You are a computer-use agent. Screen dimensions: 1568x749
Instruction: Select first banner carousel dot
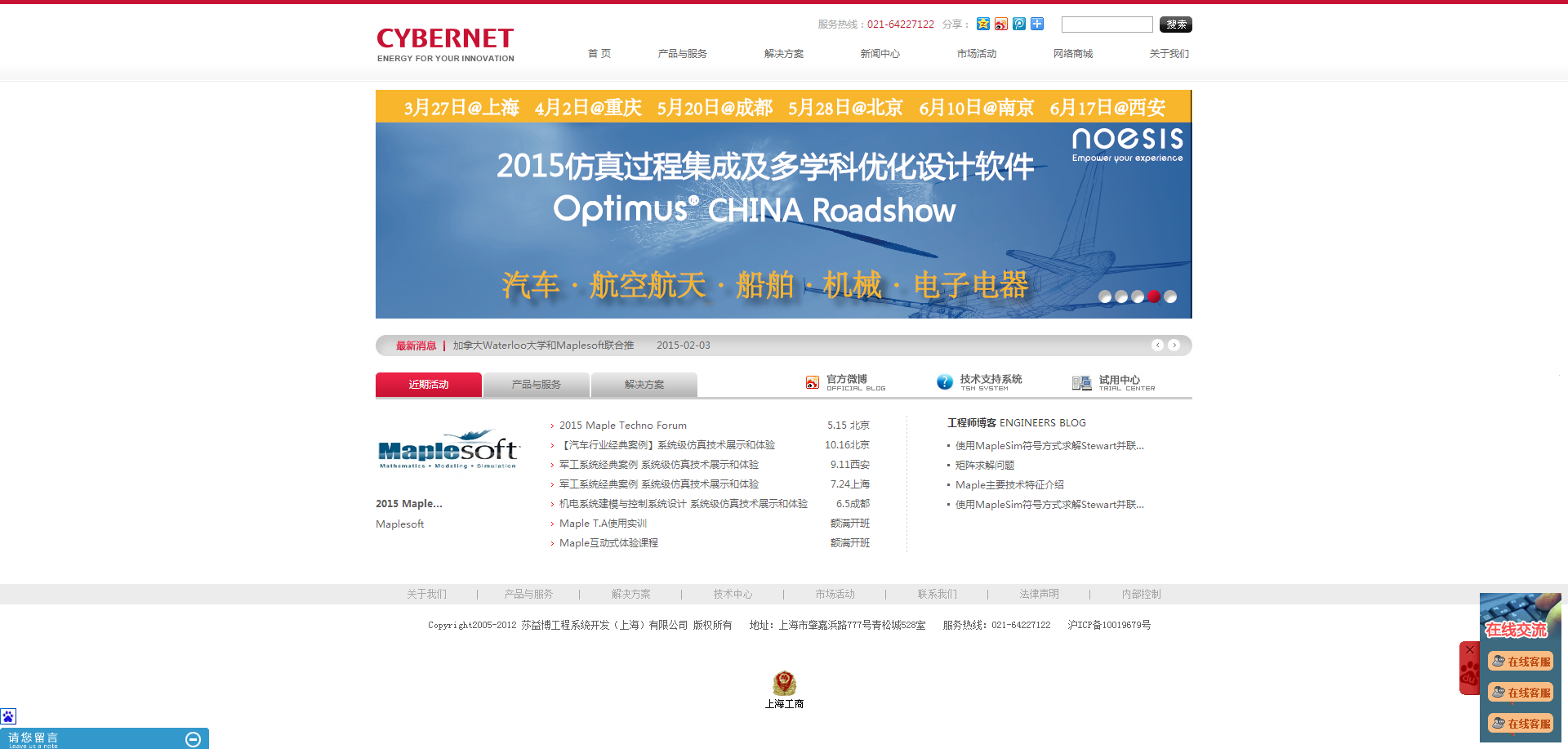pos(1105,296)
